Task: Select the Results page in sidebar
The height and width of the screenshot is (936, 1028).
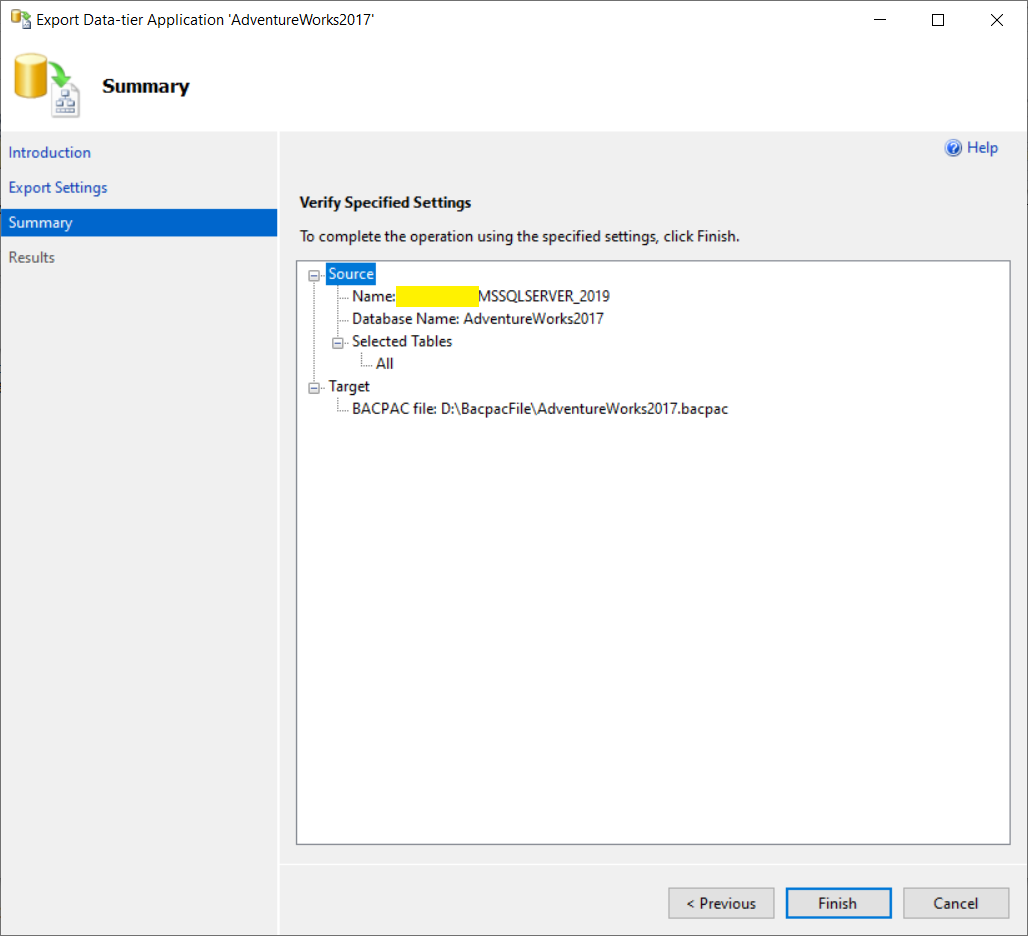Action: click(31, 258)
